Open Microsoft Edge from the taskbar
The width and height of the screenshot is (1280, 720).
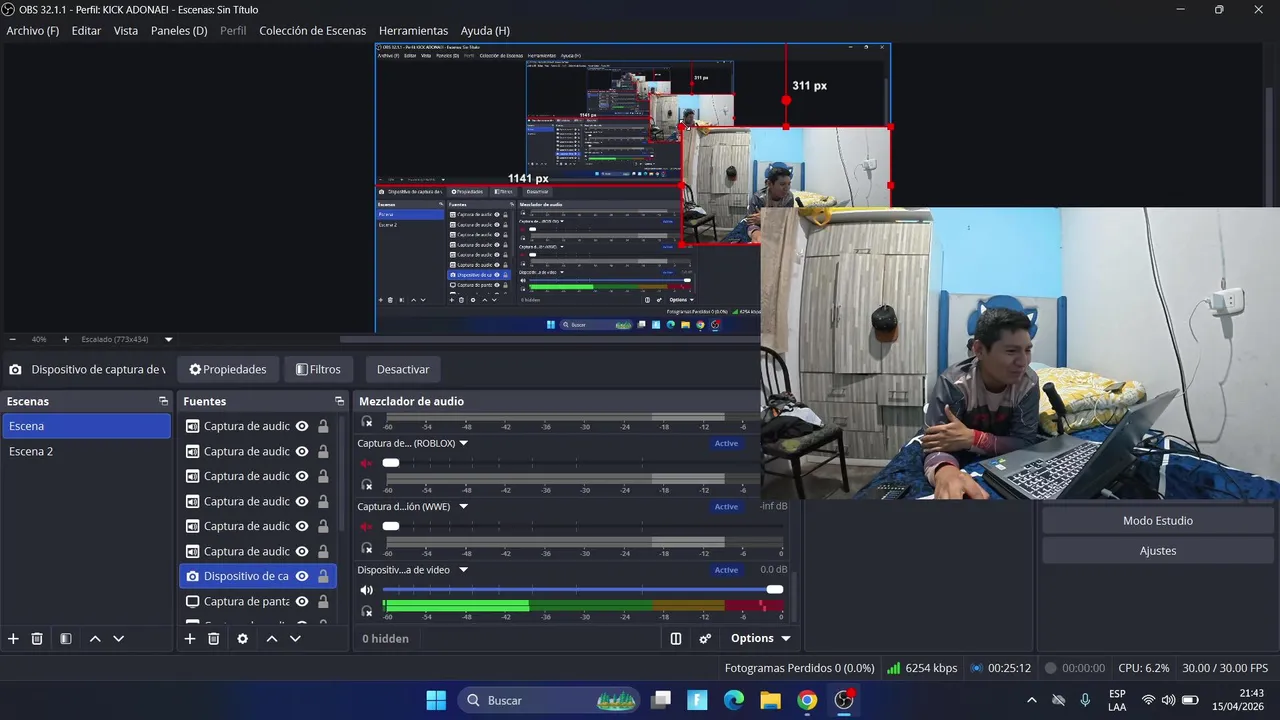click(x=734, y=700)
